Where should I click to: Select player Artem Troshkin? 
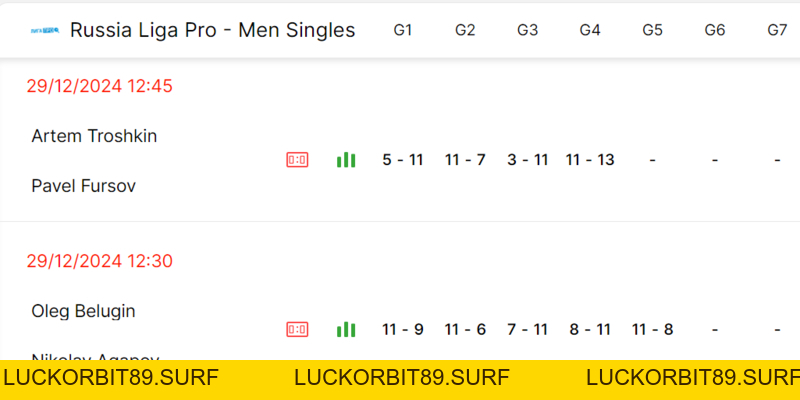[94, 136]
